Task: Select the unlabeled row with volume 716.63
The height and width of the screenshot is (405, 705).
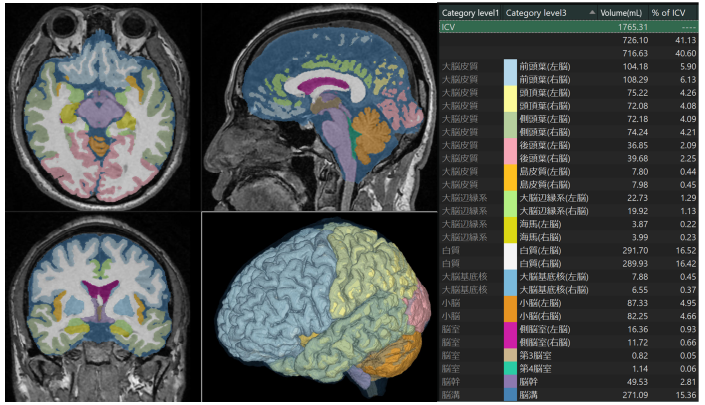Action: click(x=569, y=53)
